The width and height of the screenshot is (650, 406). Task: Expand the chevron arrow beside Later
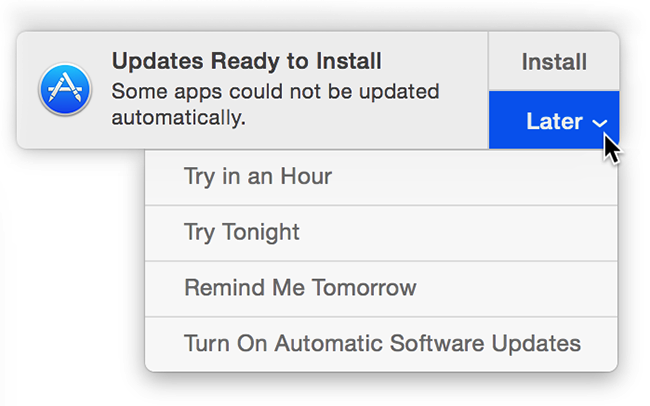[x=600, y=123]
